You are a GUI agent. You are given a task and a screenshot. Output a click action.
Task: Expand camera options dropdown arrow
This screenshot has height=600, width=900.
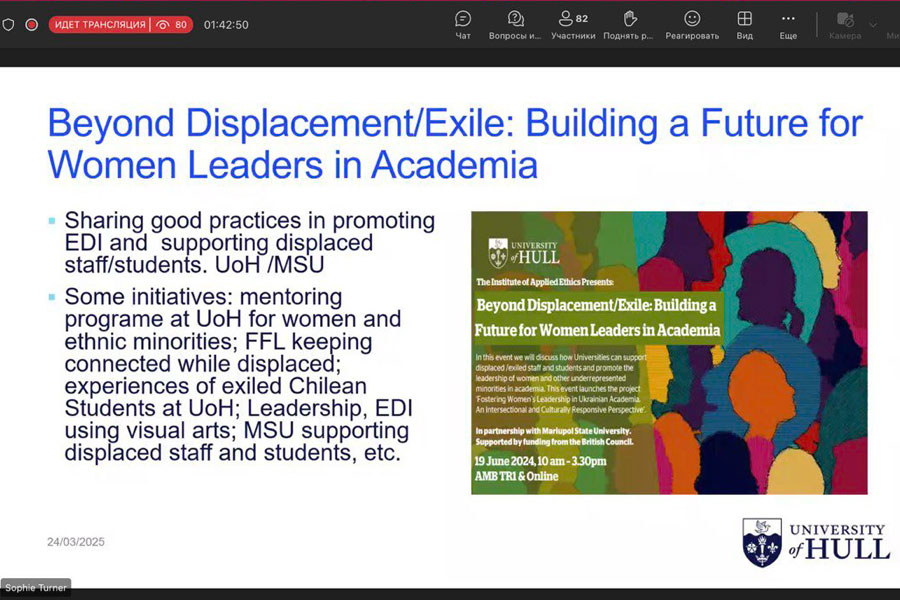[x=873, y=24]
